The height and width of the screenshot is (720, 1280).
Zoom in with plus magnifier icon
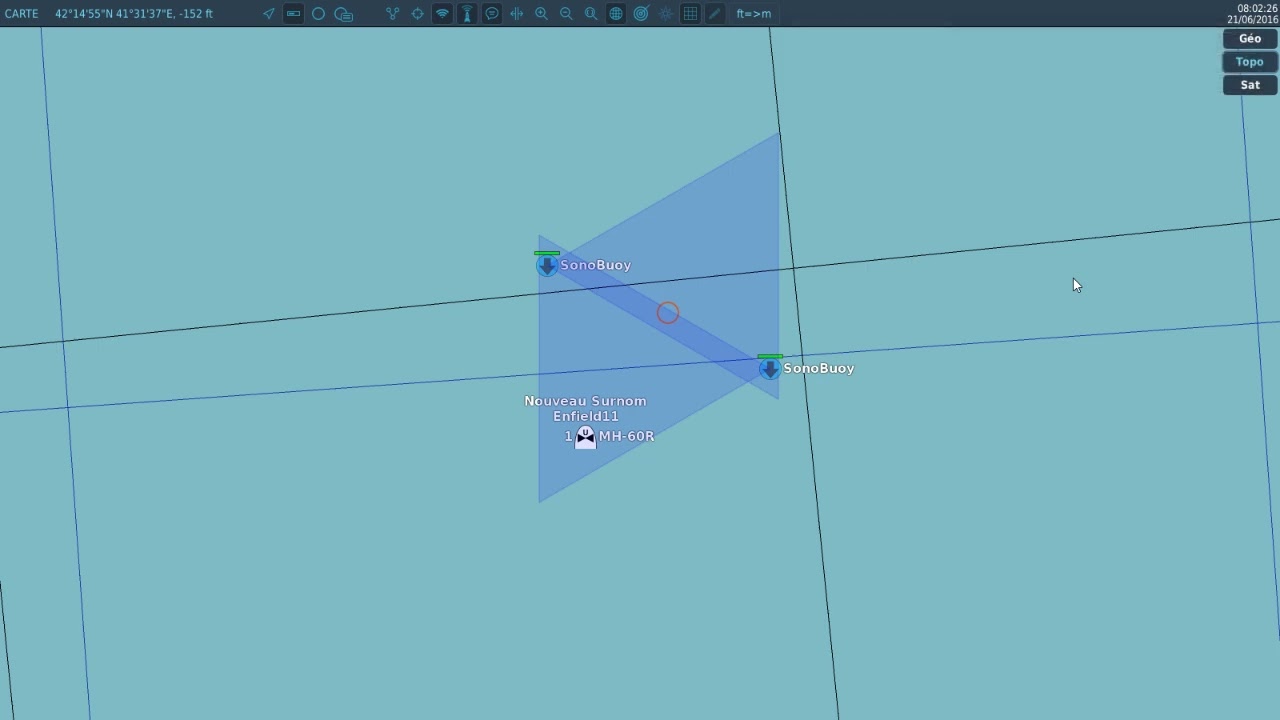pos(541,14)
